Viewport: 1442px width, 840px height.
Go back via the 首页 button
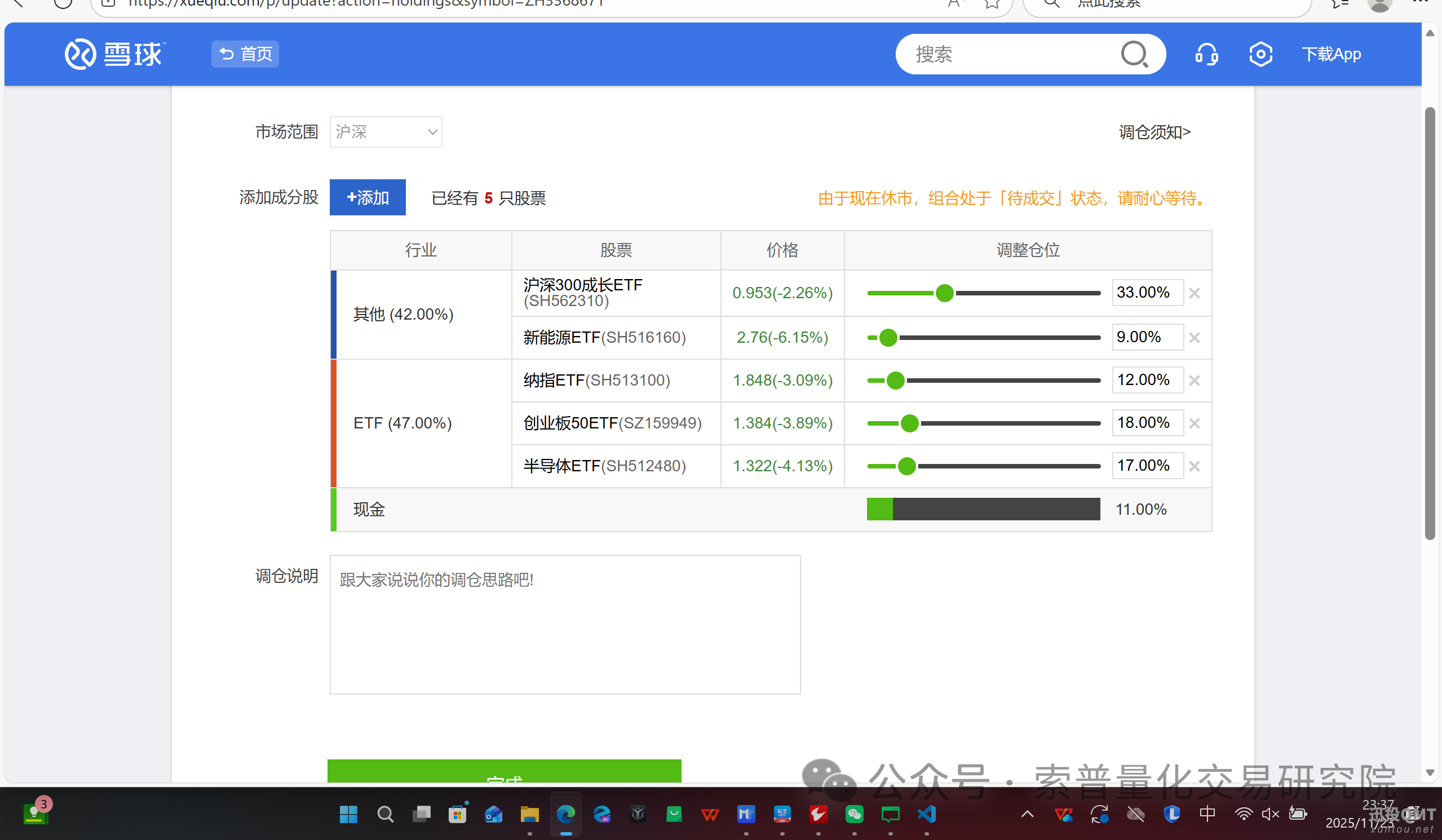pyautogui.click(x=245, y=54)
